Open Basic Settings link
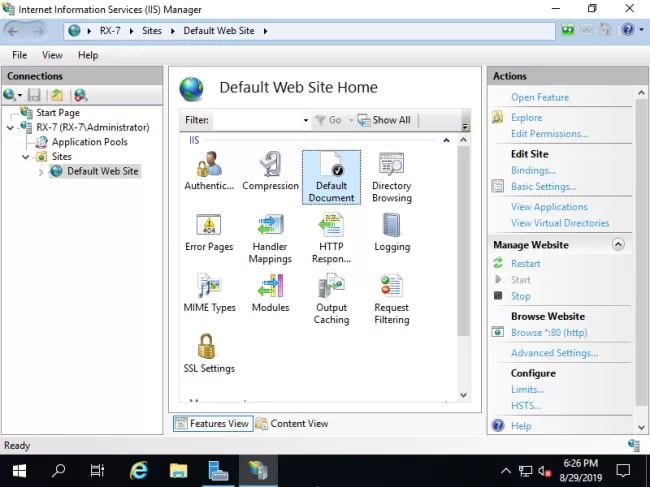 click(x=543, y=187)
